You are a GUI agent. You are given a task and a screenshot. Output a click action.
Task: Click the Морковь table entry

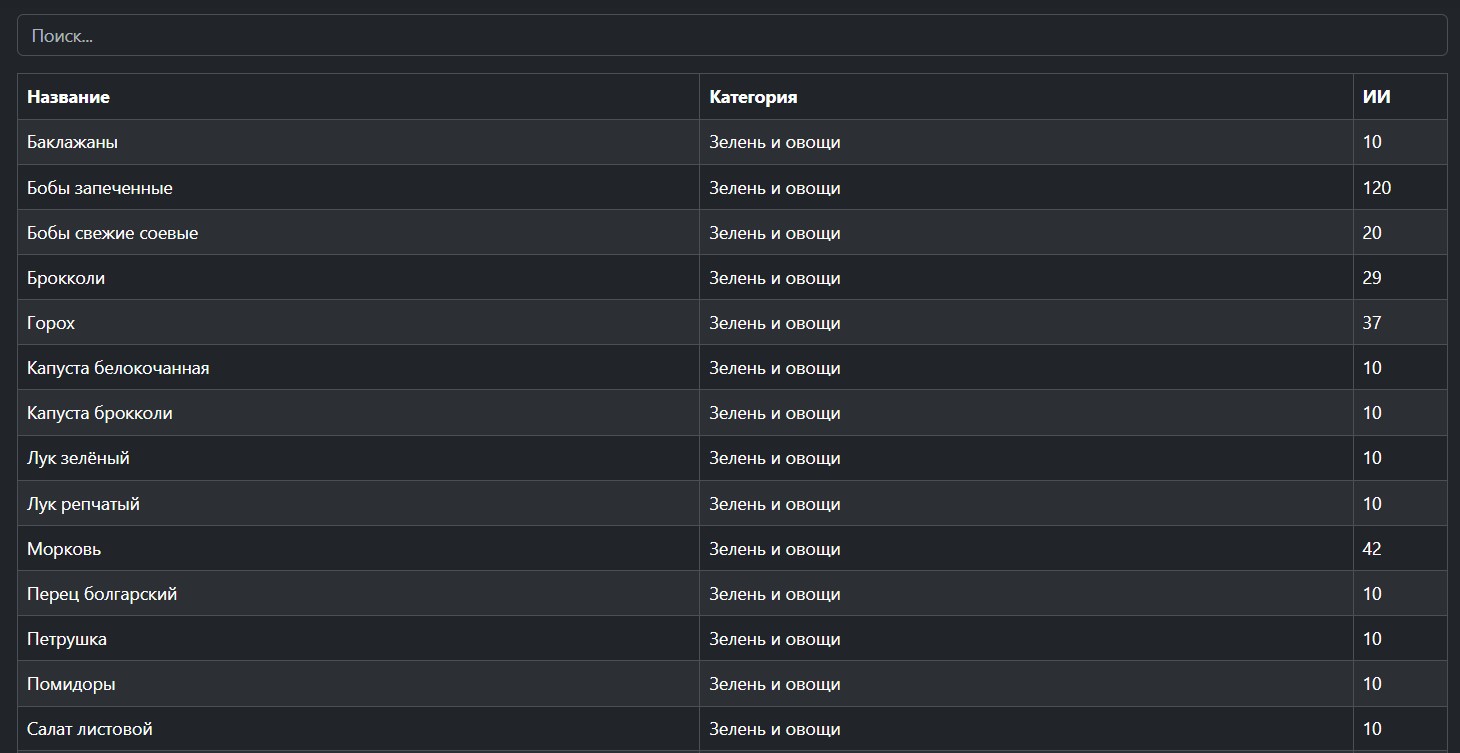pos(64,549)
